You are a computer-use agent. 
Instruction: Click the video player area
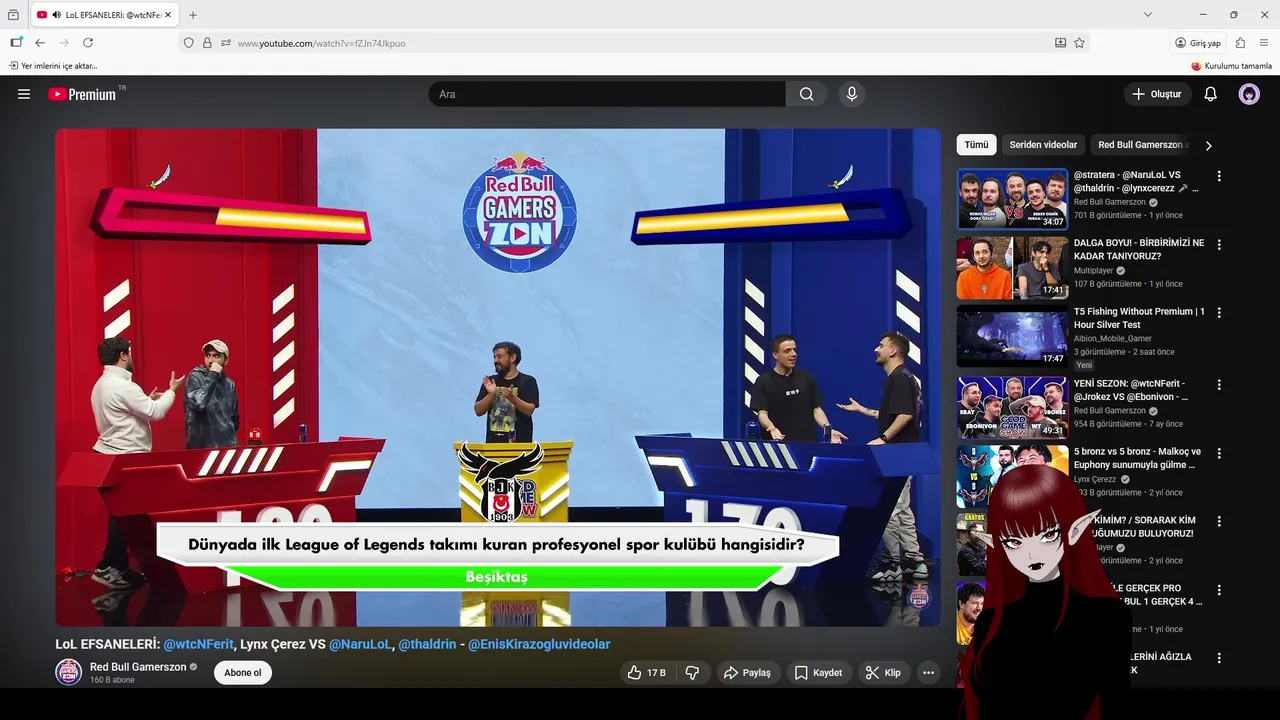tap(498, 377)
